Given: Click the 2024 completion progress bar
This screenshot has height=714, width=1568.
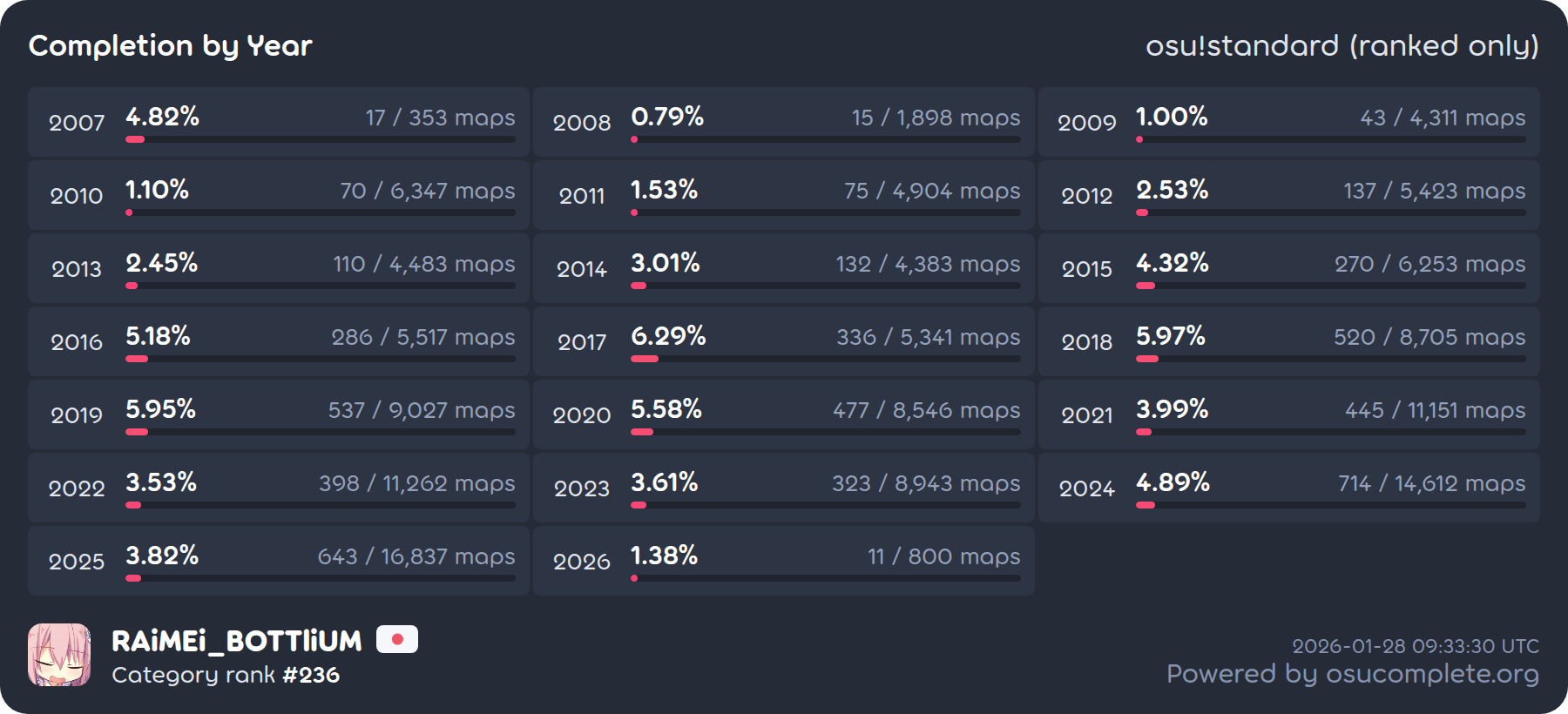Looking at the screenshot, I should click(1331, 505).
